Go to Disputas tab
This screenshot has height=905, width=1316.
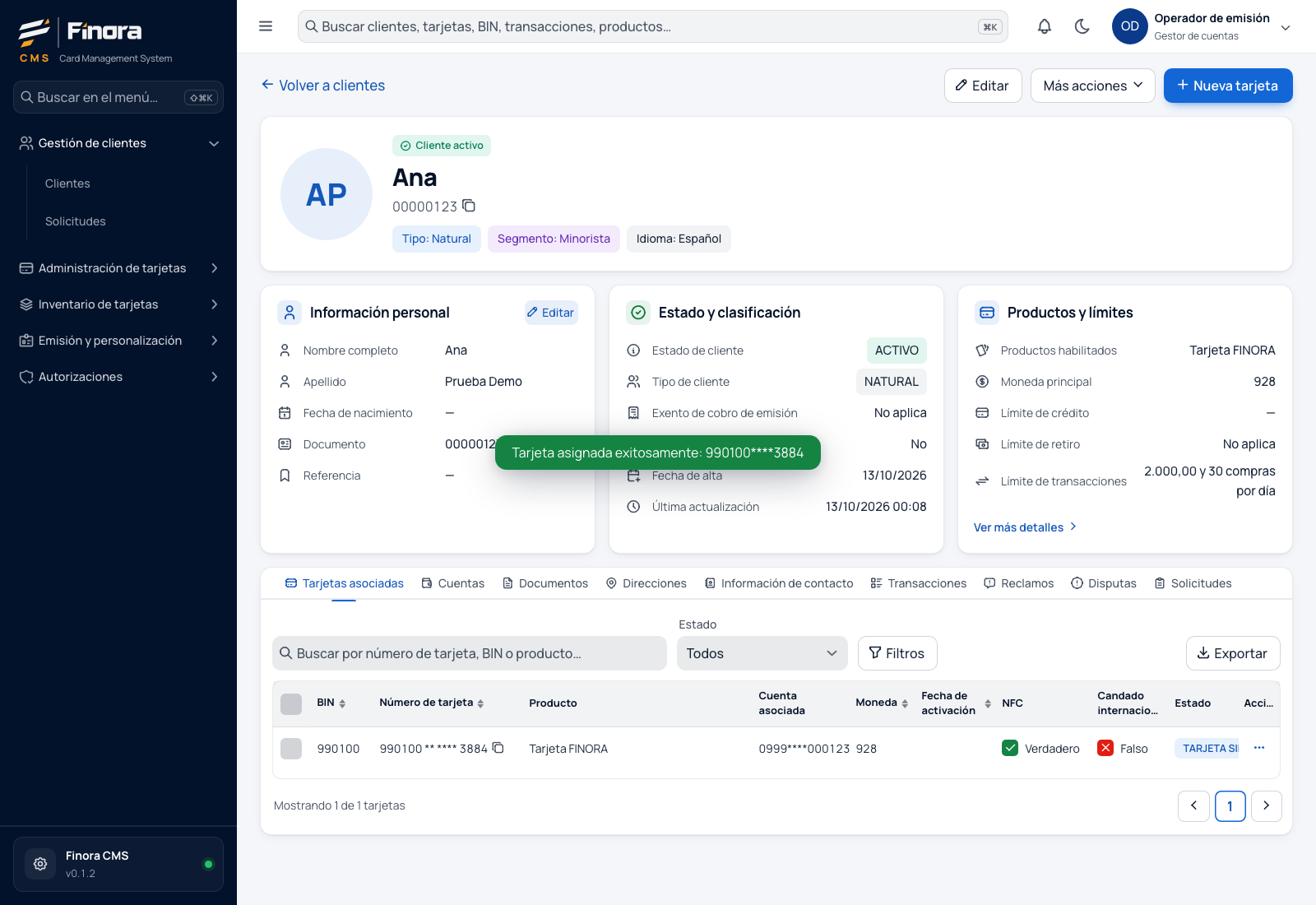pos(1104,583)
